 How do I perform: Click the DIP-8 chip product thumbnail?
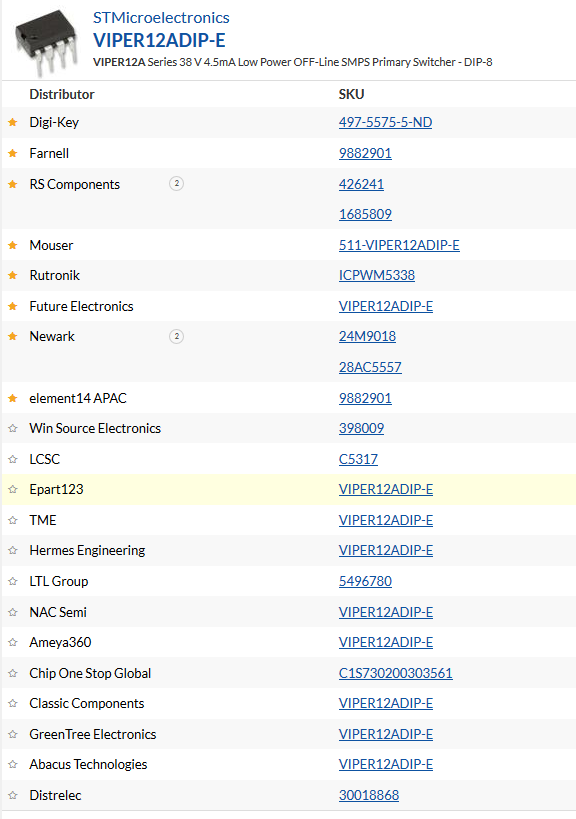tap(47, 42)
